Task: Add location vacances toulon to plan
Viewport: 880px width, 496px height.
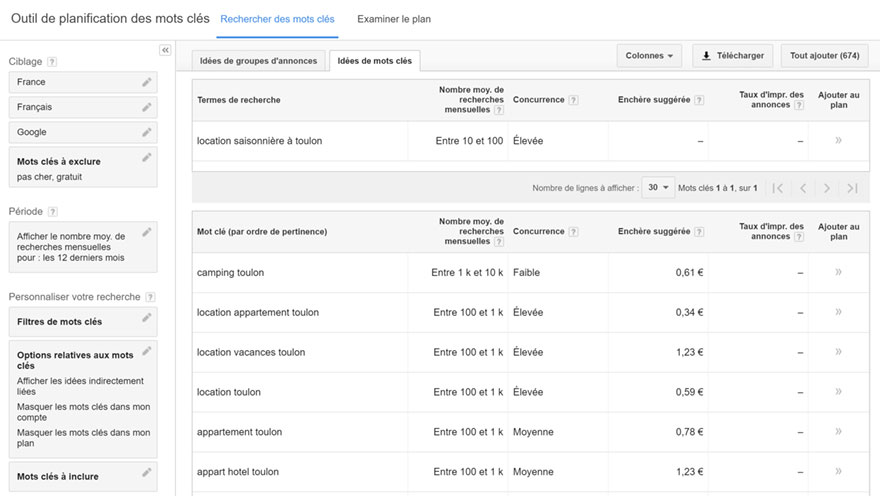Action: coord(838,352)
